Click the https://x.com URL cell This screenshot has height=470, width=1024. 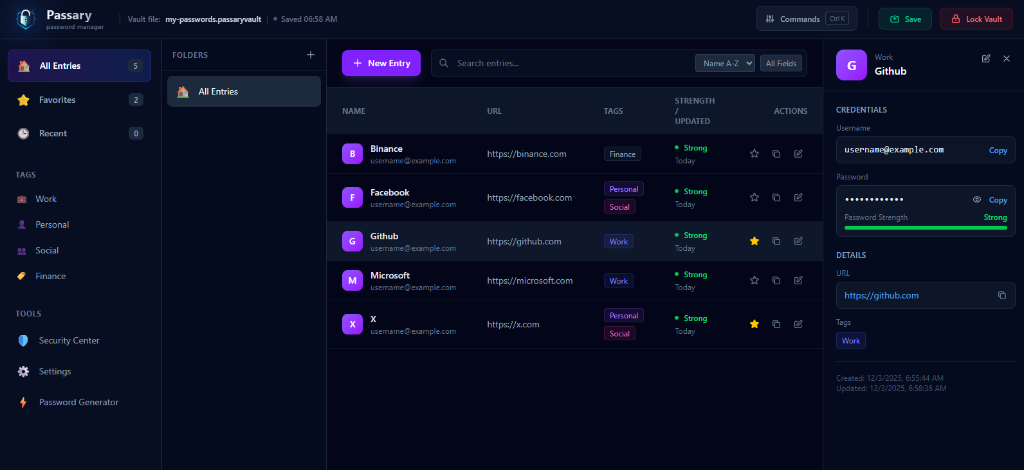coord(513,324)
